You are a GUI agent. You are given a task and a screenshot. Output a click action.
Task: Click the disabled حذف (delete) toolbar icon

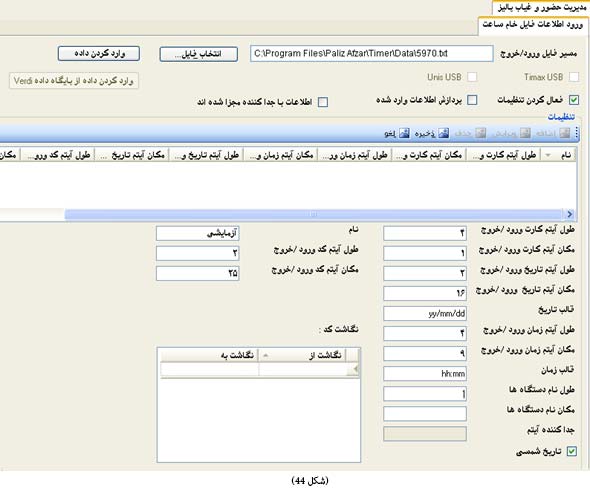coord(481,133)
